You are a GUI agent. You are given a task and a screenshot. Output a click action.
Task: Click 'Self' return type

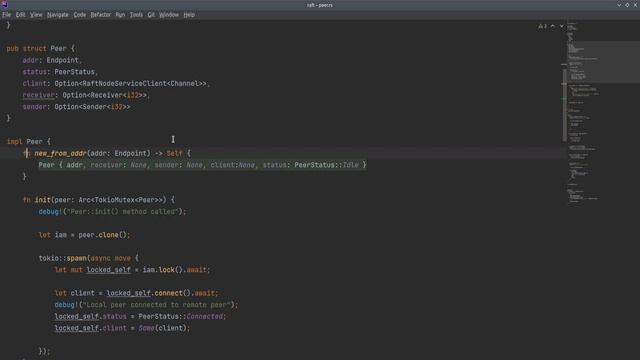click(174, 153)
